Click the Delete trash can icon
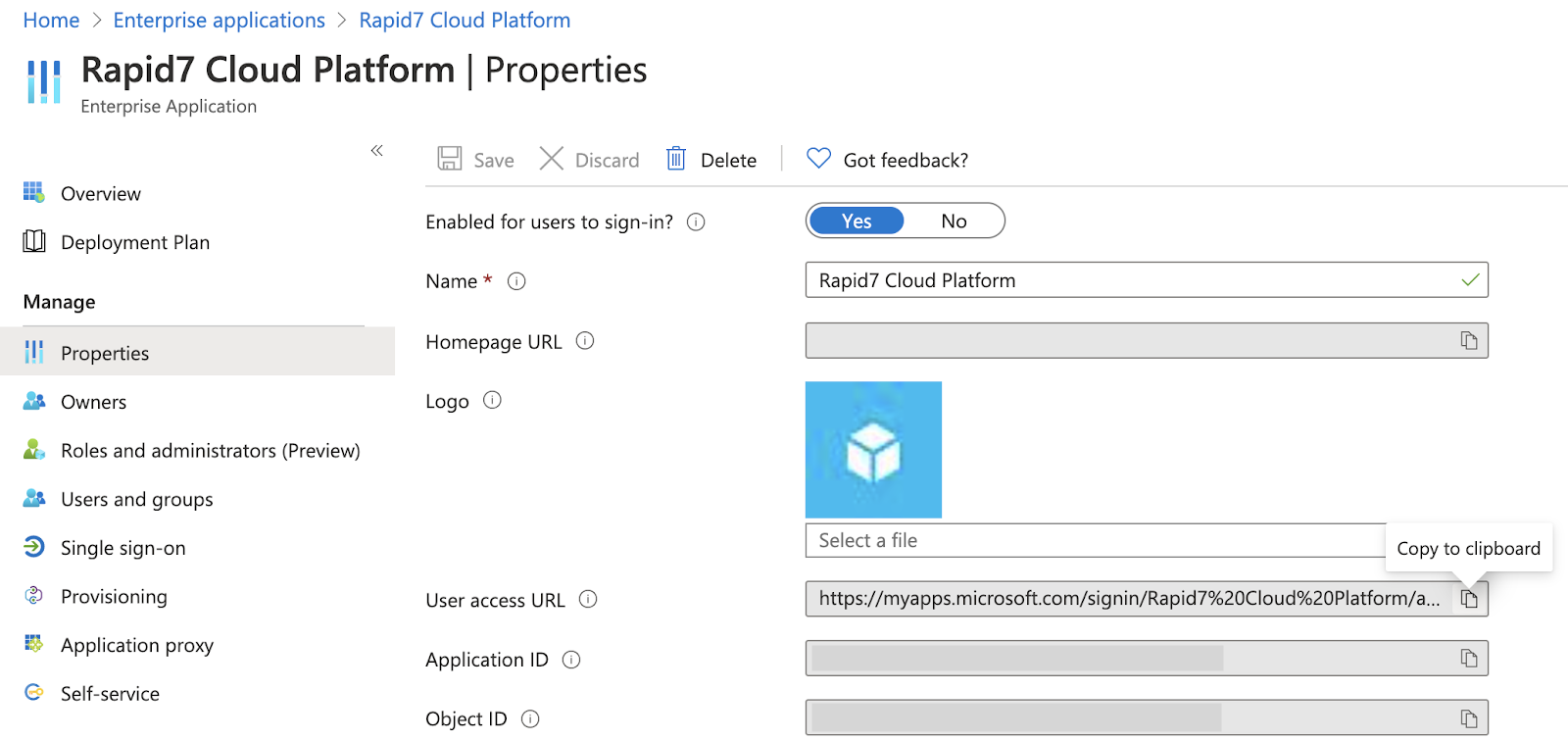Screen dimensions: 1568x740 (x=676, y=159)
